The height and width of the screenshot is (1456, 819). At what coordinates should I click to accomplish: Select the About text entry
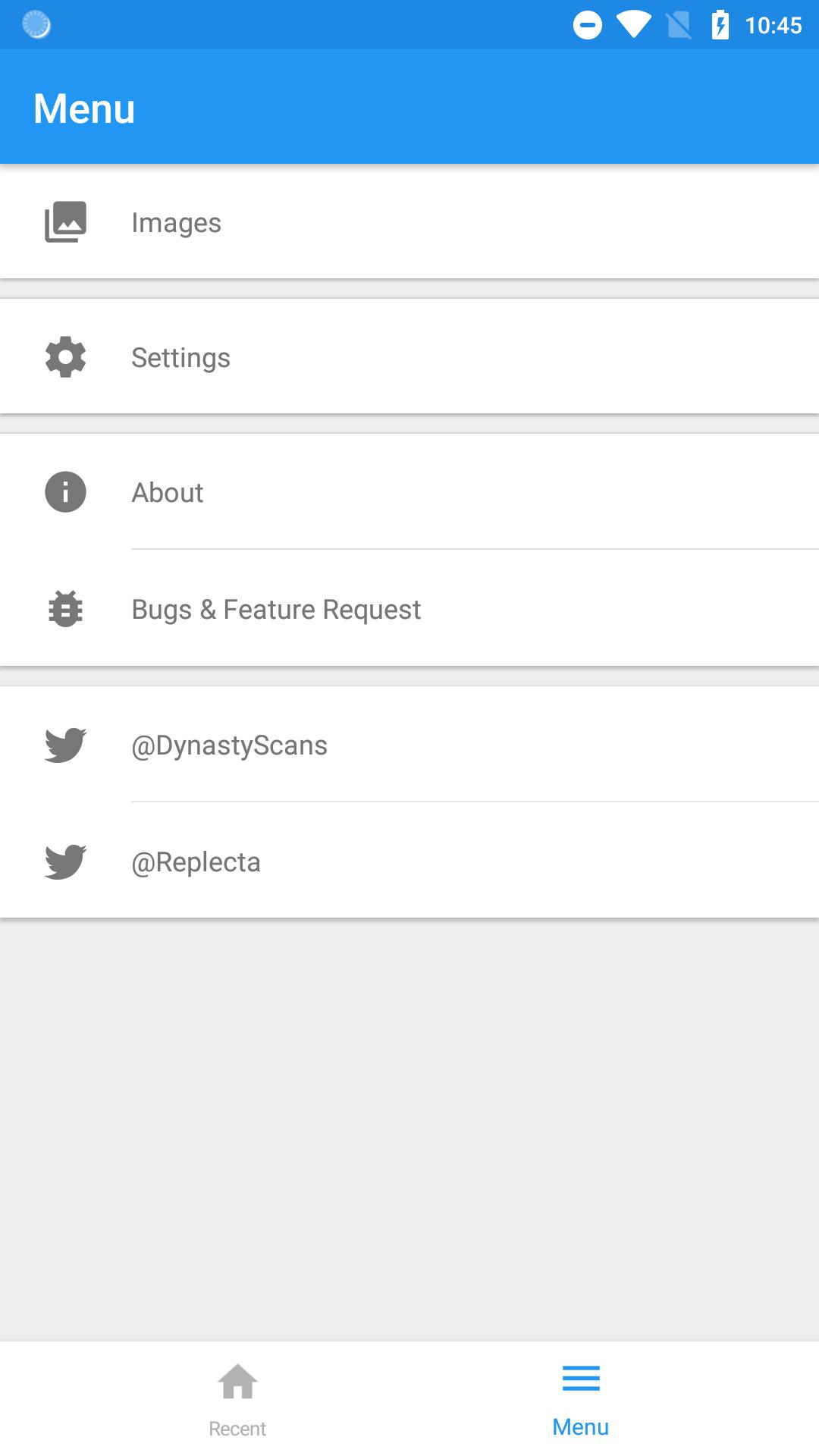[168, 493]
